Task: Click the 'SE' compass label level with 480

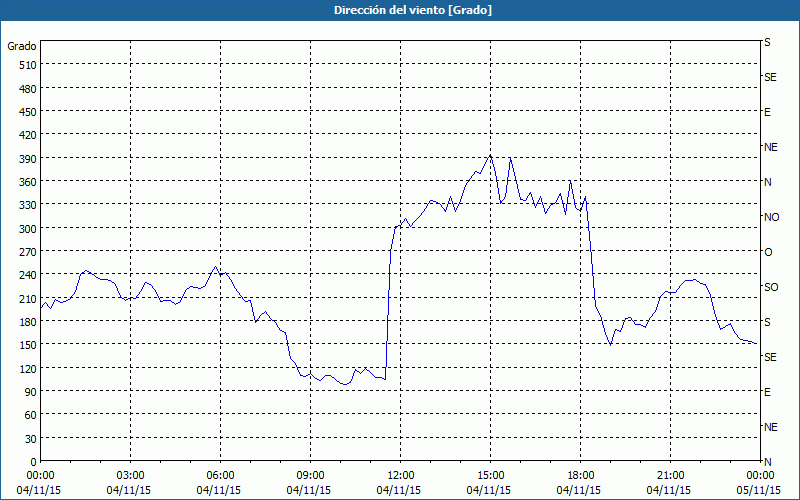Action: [x=770, y=77]
